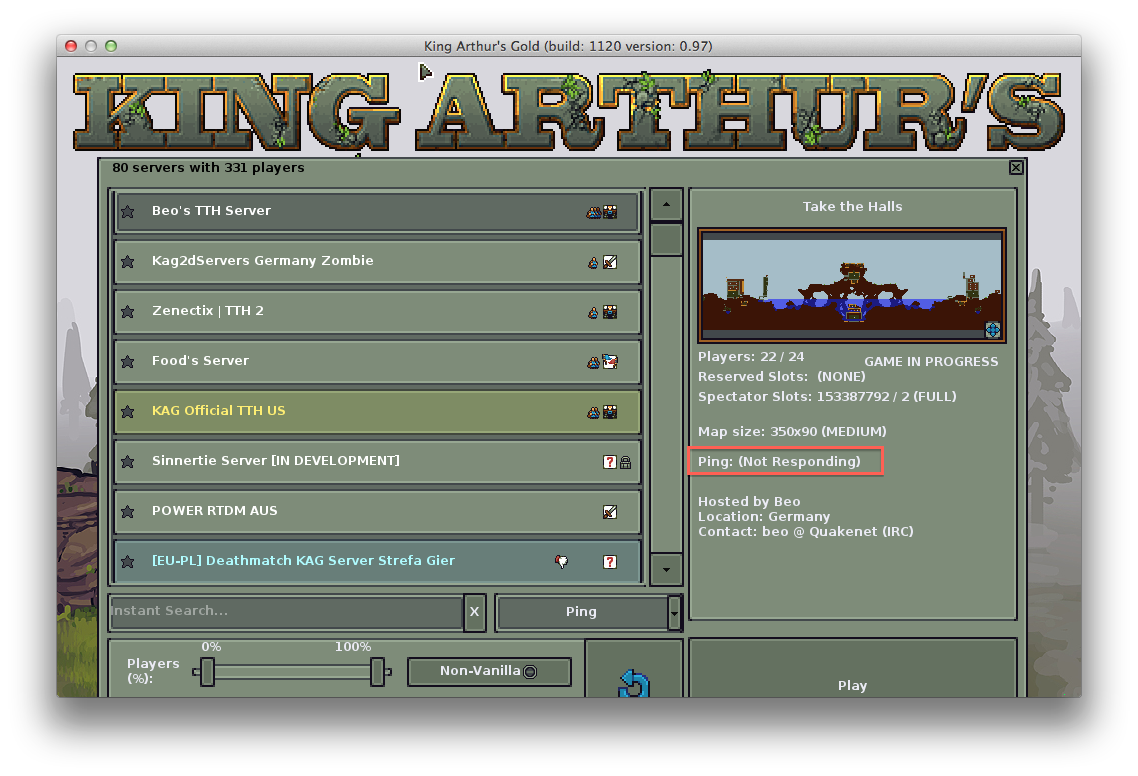Select KAG Official TTH US server
The width and height of the screenshot is (1138, 776).
coord(377,412)
